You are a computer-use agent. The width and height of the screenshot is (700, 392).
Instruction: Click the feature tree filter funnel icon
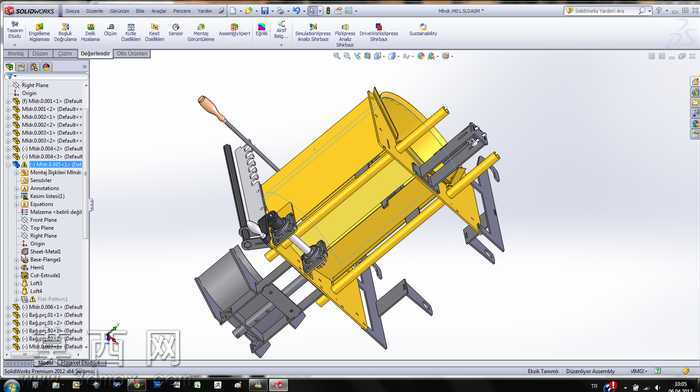(10, 77)
